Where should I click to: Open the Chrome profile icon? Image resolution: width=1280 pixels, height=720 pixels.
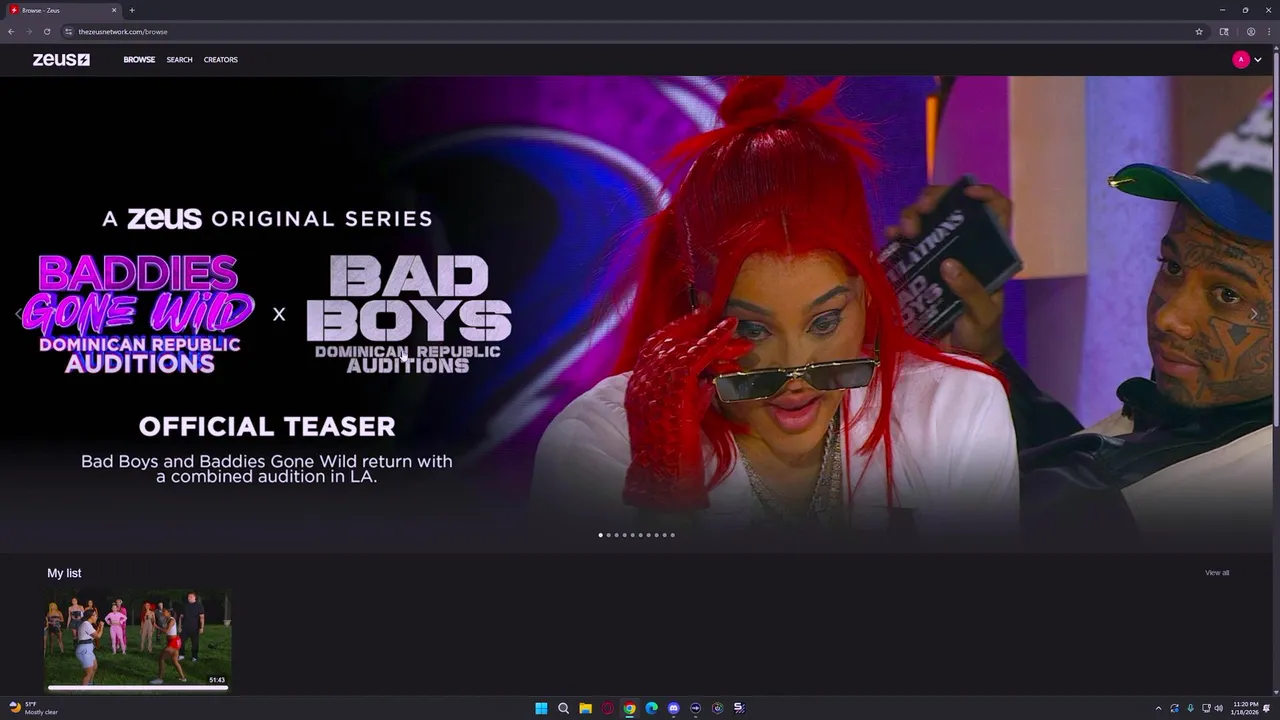1251,32
